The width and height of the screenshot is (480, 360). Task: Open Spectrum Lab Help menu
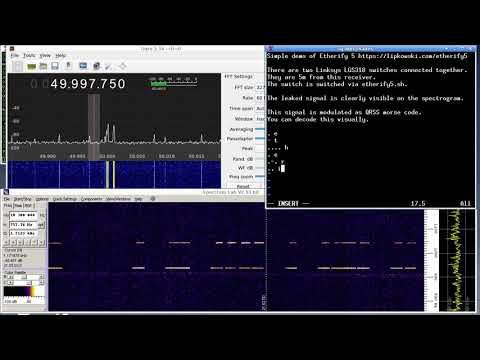coord(138,199)
